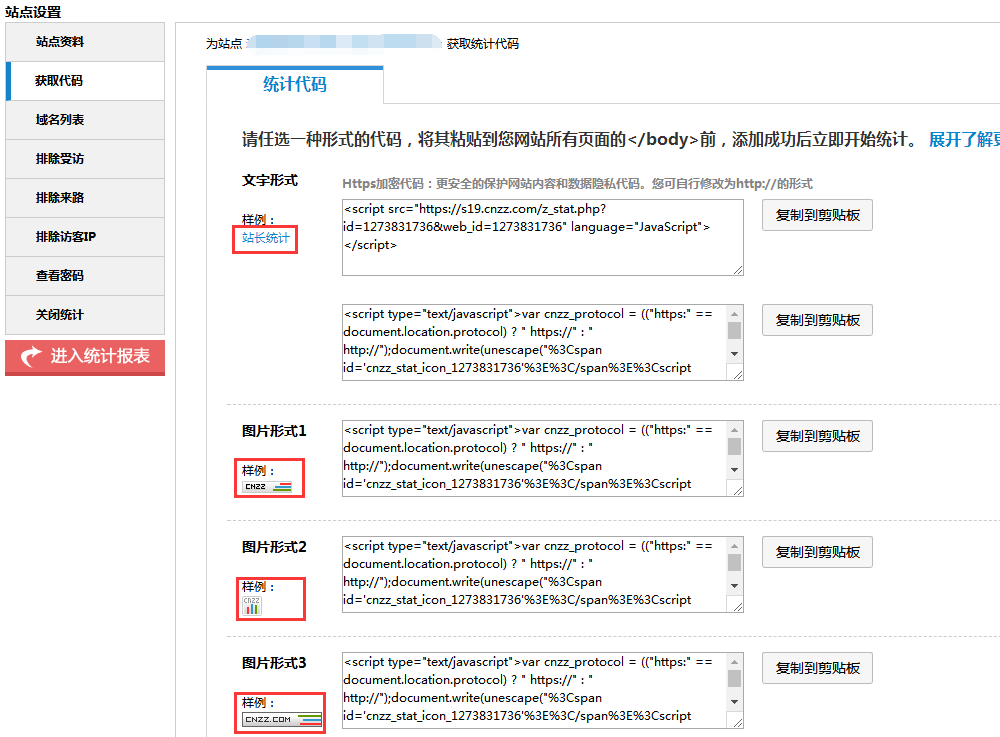Copy the Https script code to clipboard
The height and width of the screenshot is (737, 1000).
817,216
